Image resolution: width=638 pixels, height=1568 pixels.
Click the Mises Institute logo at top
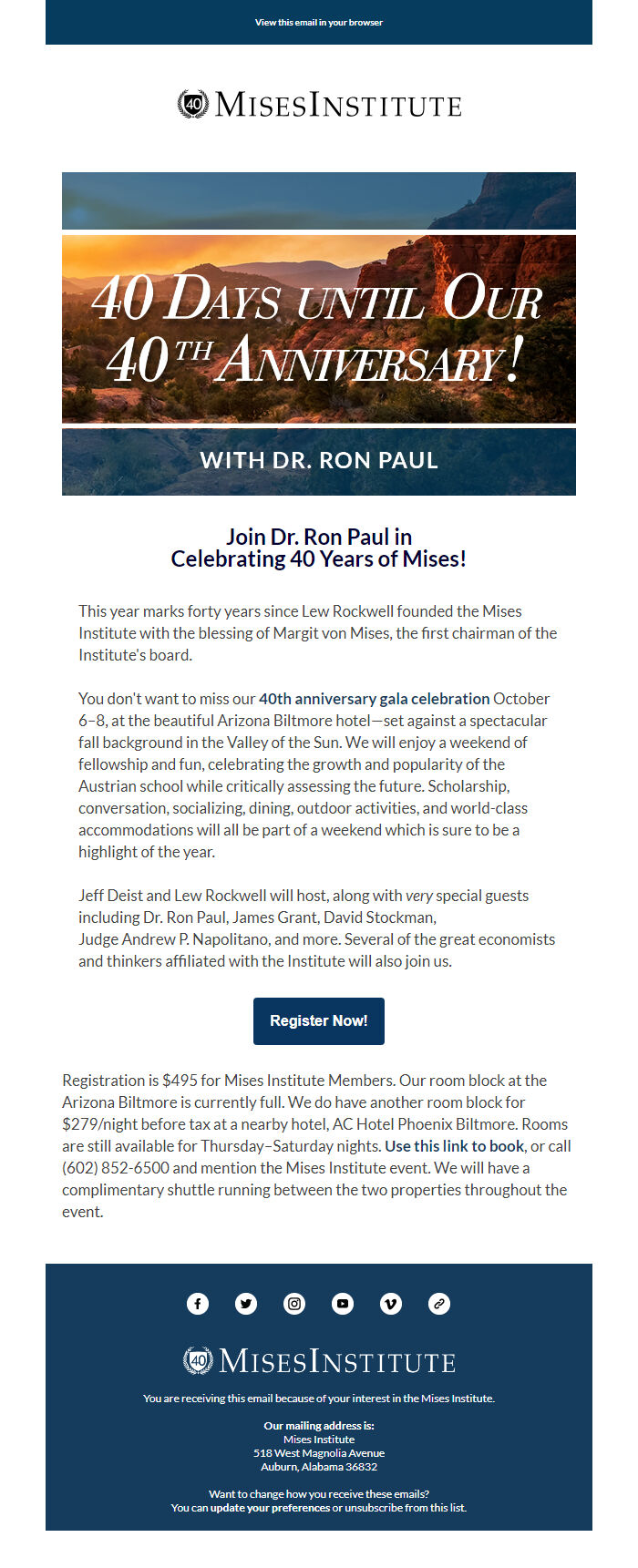[319, 105]
